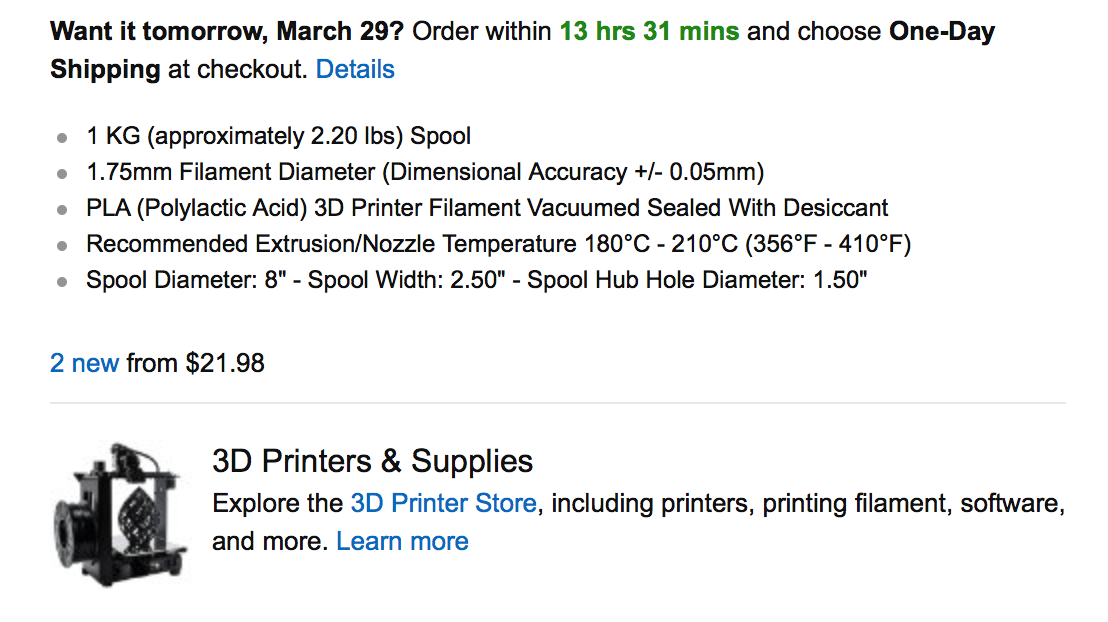Click the 3D printer product image
Image resolution: width=1108 pixels, height=622 pixels.
pos(118,513)
